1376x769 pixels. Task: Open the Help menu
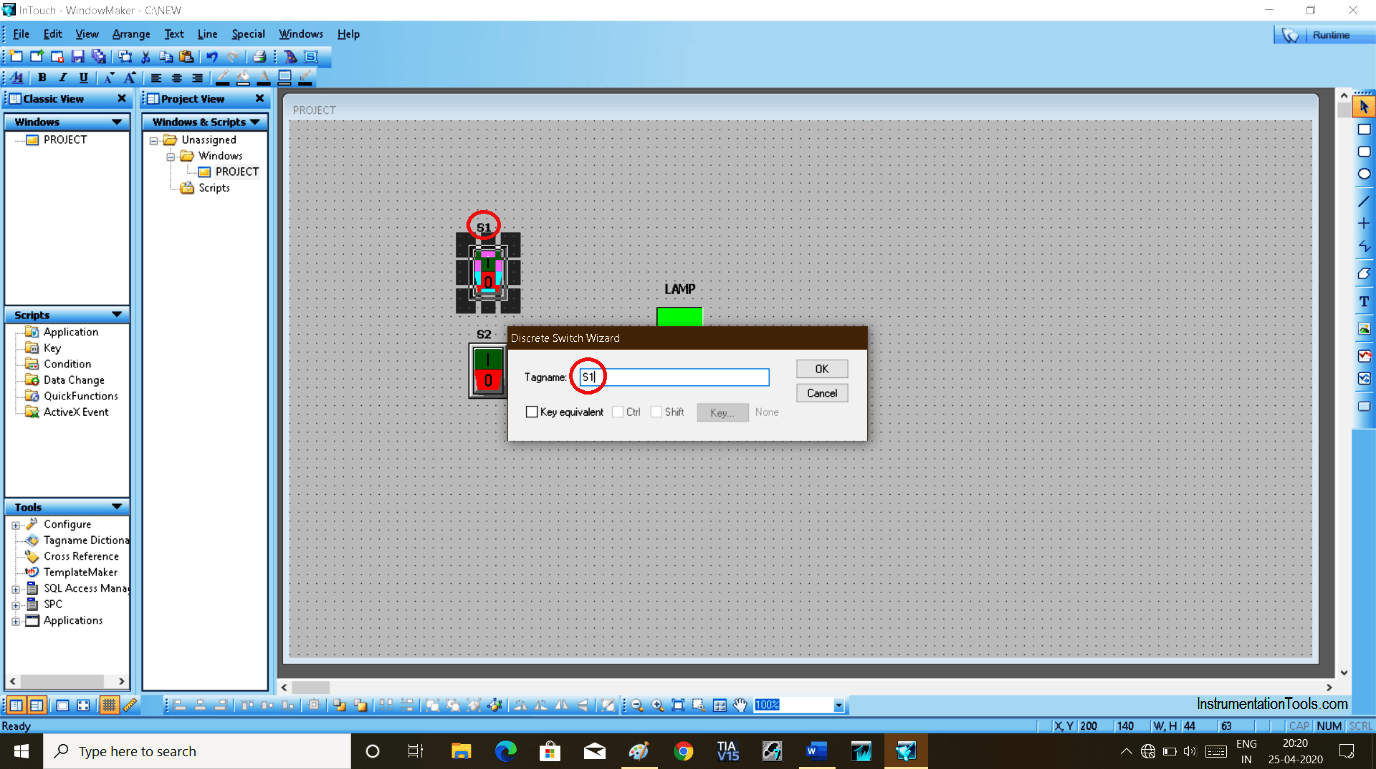pos(348,34)
